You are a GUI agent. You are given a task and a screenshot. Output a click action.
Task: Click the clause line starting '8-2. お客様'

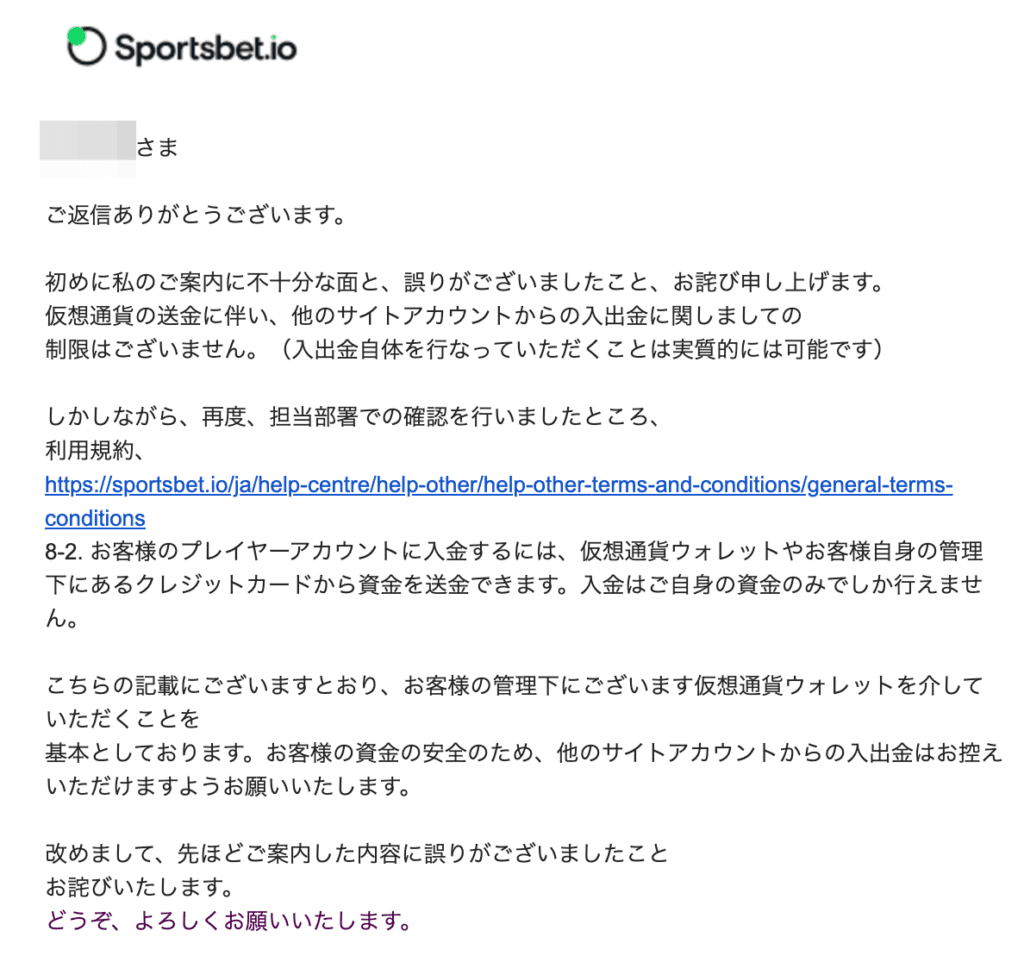[514, 552]
